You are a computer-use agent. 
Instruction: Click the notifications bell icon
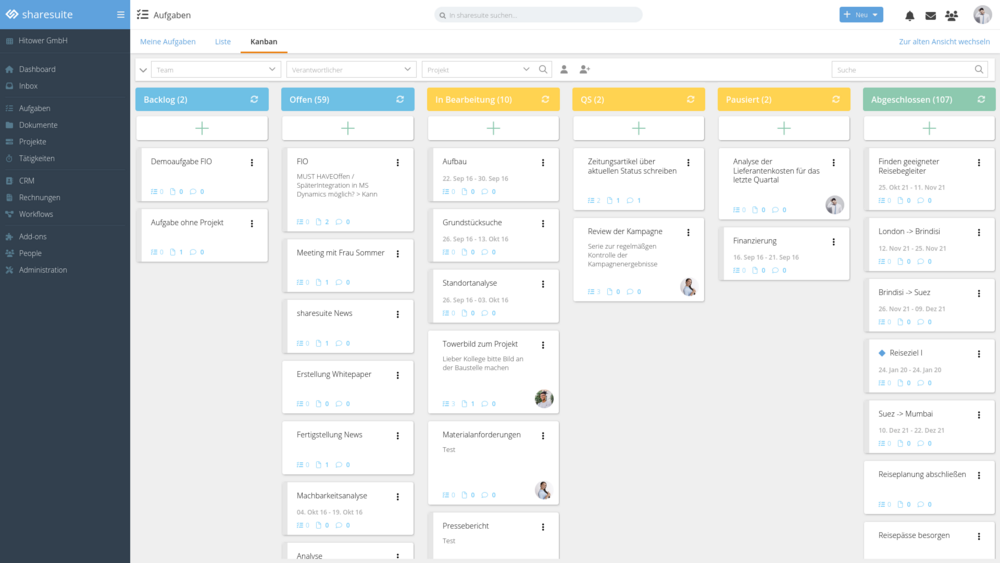click(910, 16)
